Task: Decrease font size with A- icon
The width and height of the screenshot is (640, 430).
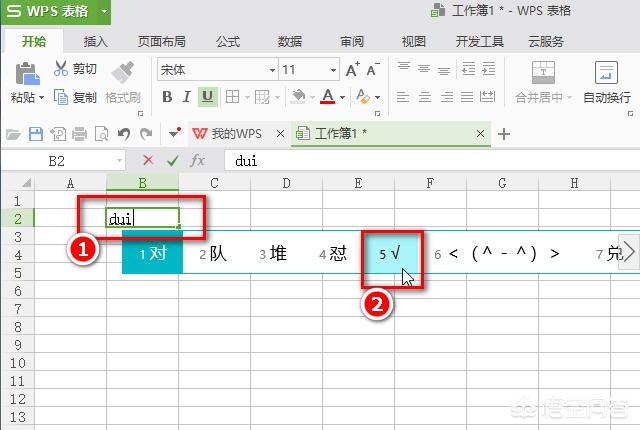Action: [373, 69]
